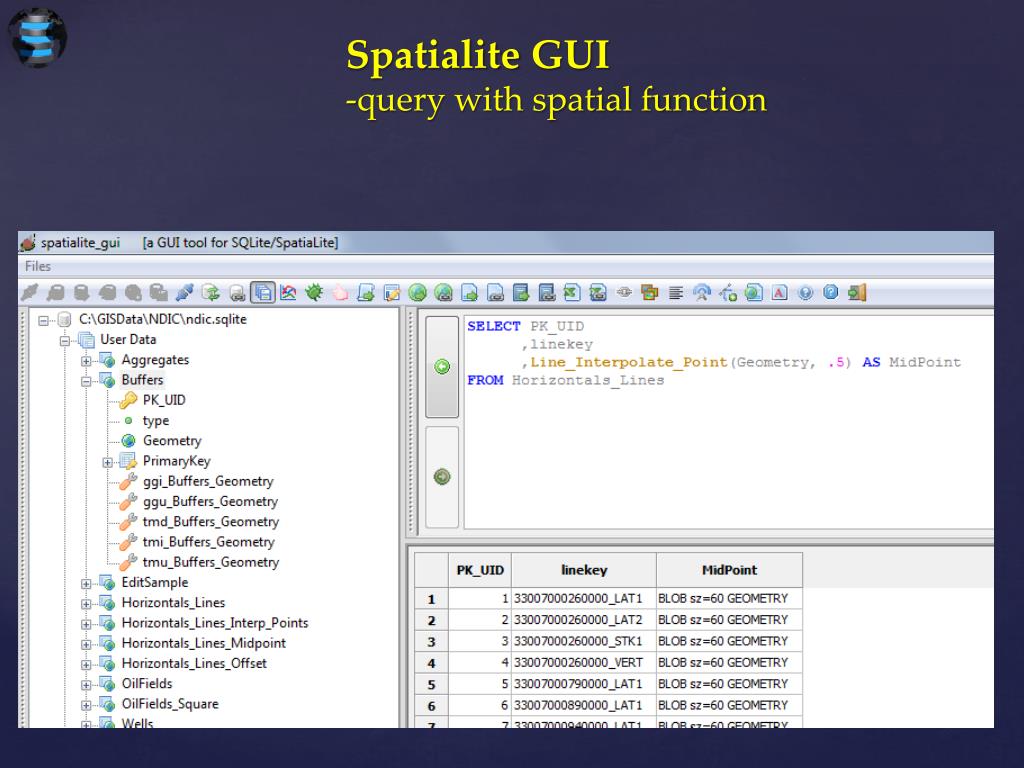1024x768 pixels.
Task: Select the ggu_Buffers_Geometry trigger
Action: coord(210,502)
